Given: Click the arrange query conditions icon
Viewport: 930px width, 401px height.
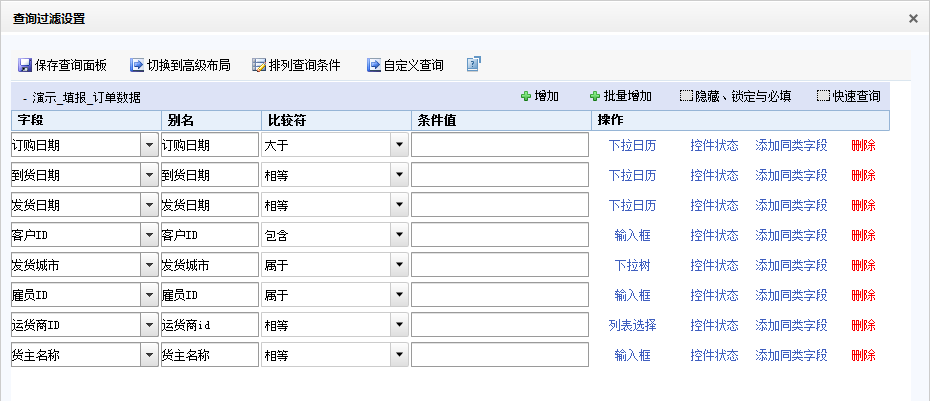Looking at the screenshot, I should (259, 65).
